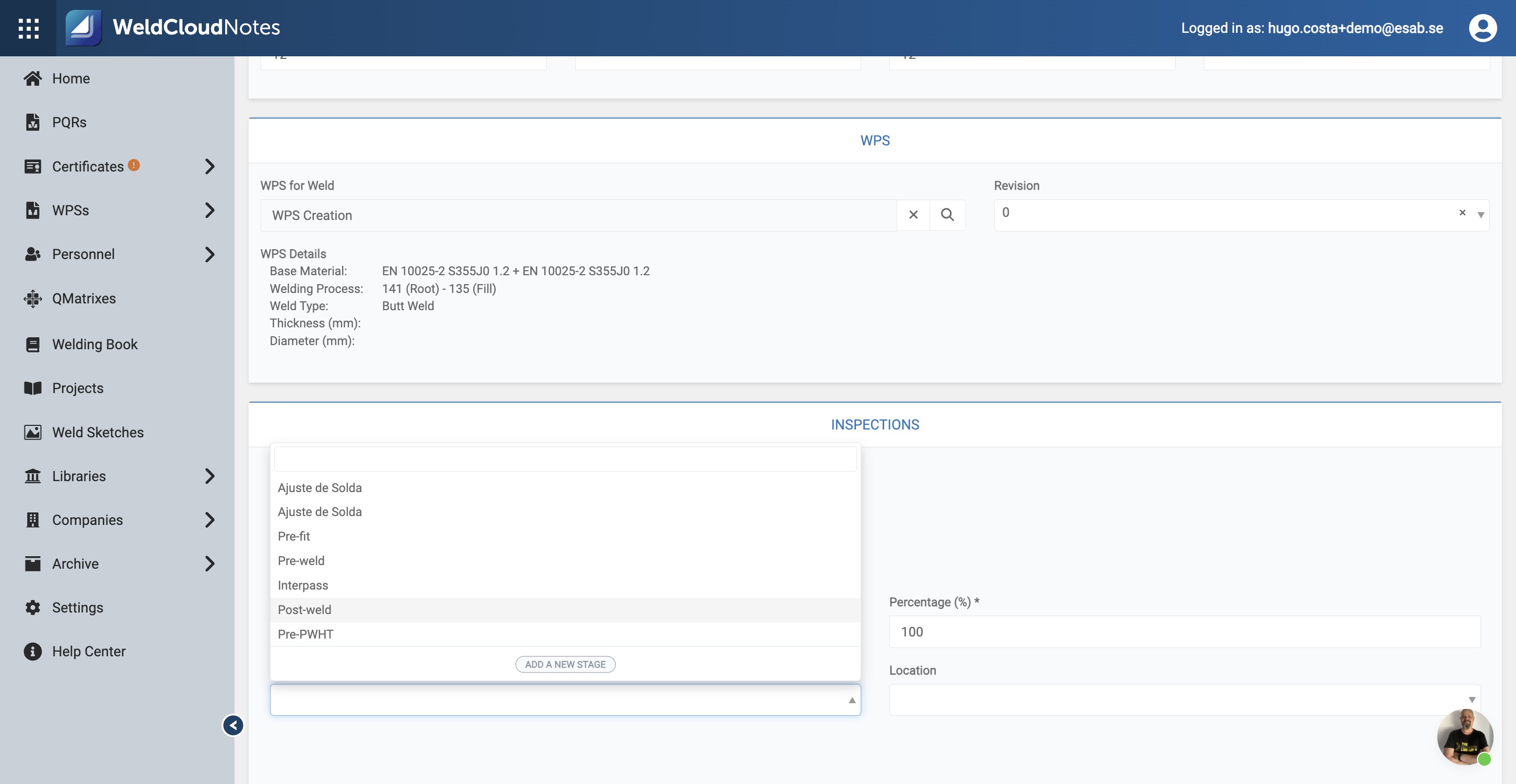This screenshot has width=1516, height=784.
Task: Open Welding Book from the sidebar
Action: 94,345
